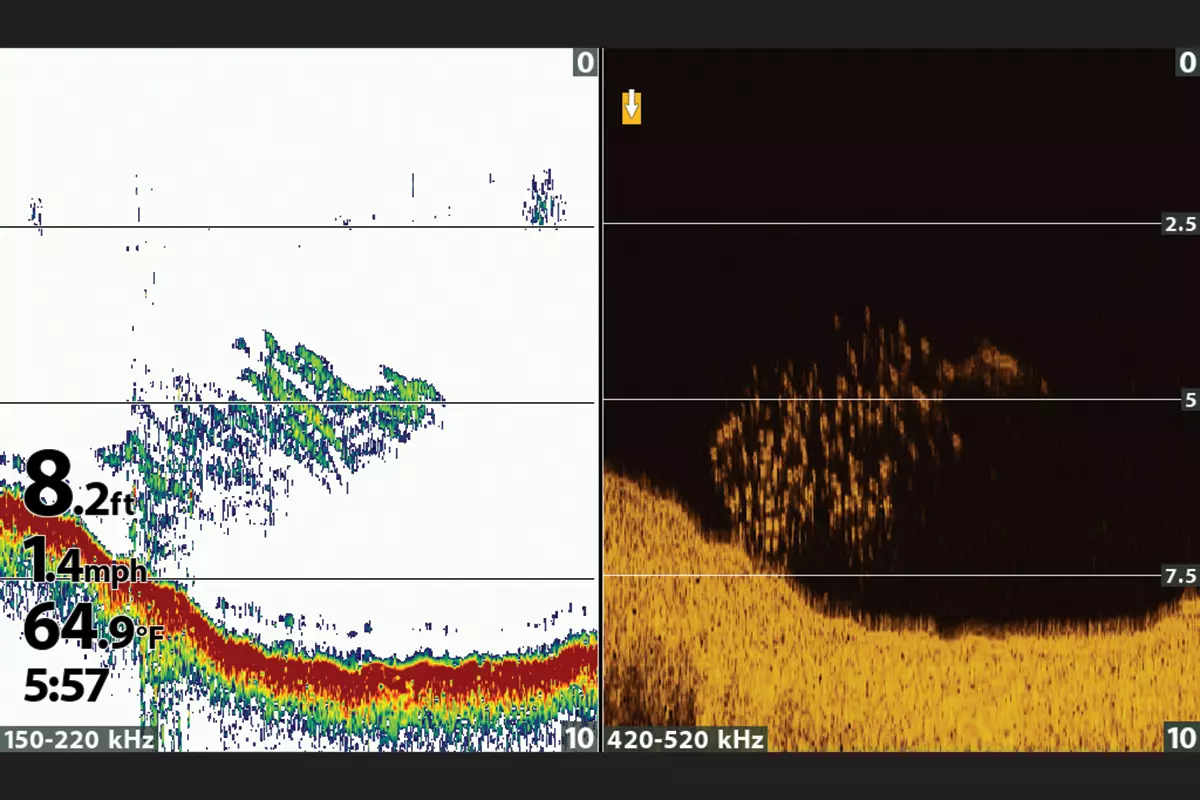Select the 7.5 depth scale marker
Viewport: 1200px width, 800px height.
point(1180,576)
